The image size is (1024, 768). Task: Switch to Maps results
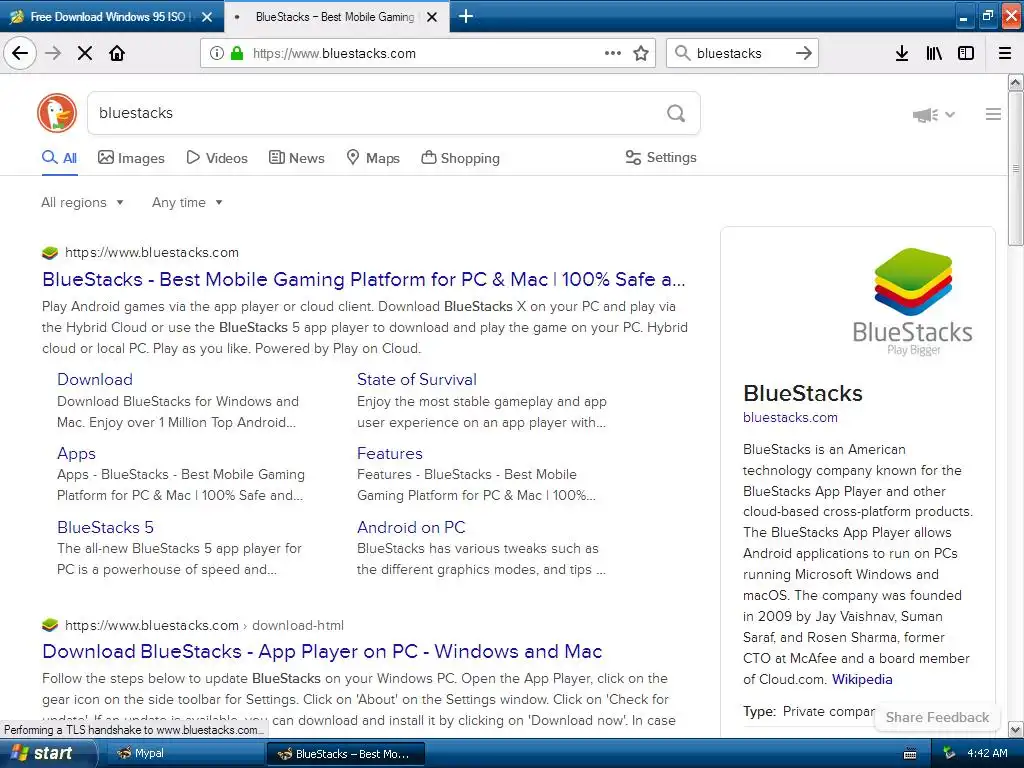pos(373,158)
